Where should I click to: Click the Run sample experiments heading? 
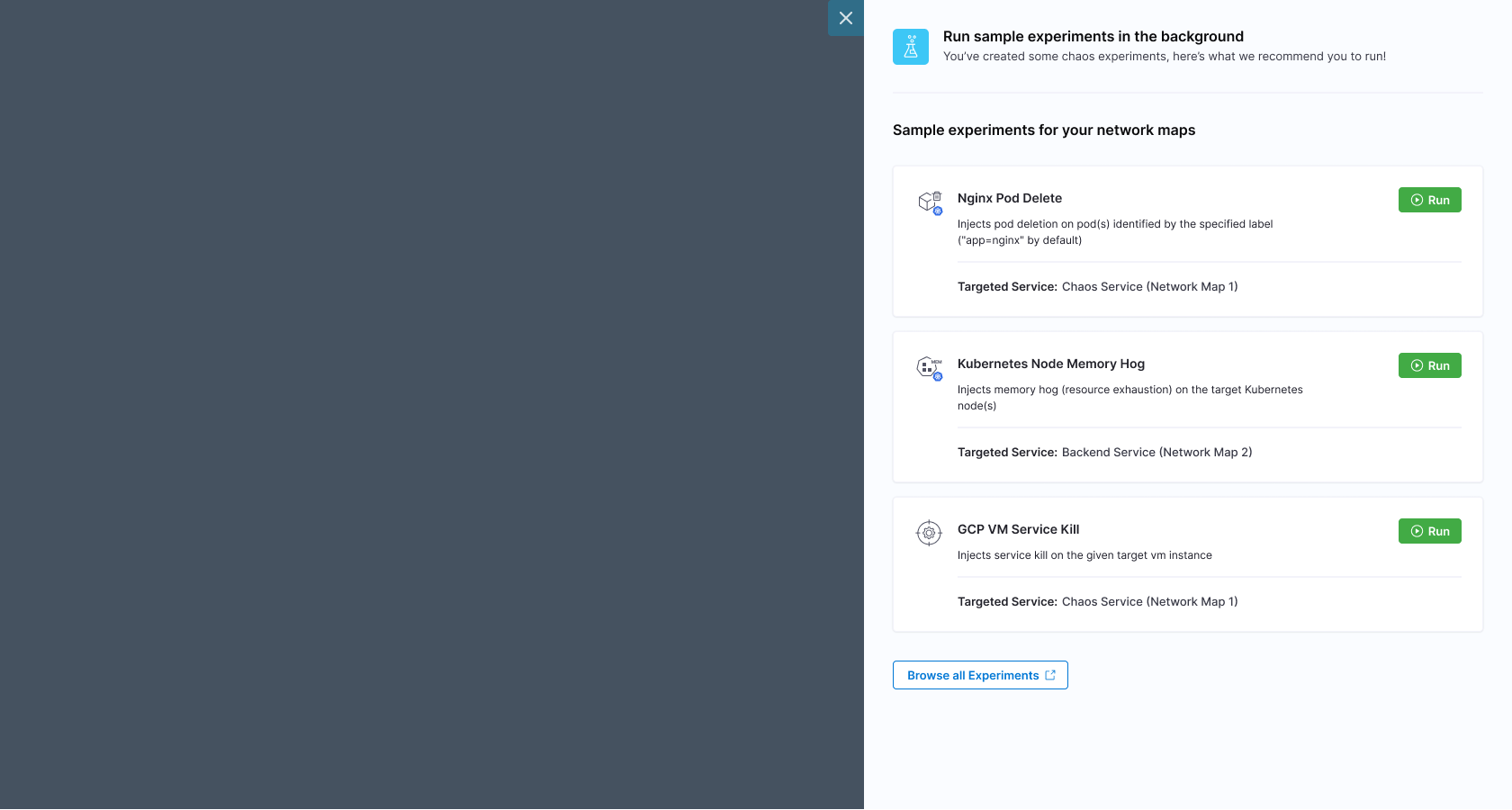tap(1093, 36)
